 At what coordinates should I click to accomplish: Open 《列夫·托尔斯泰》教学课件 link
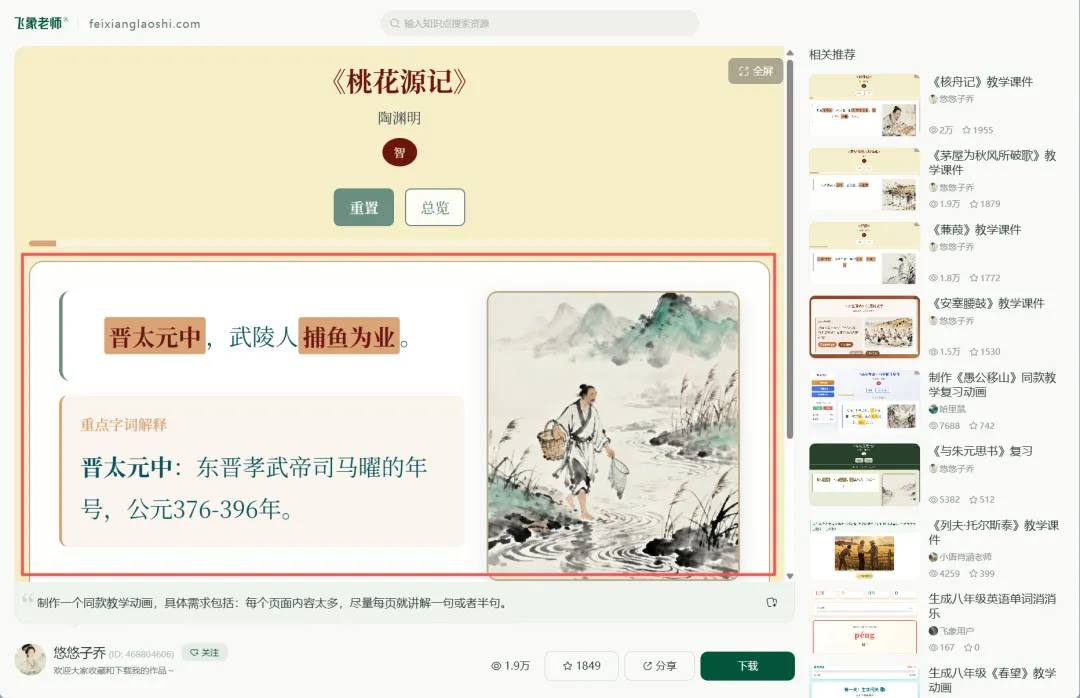[x=994, y=532]
